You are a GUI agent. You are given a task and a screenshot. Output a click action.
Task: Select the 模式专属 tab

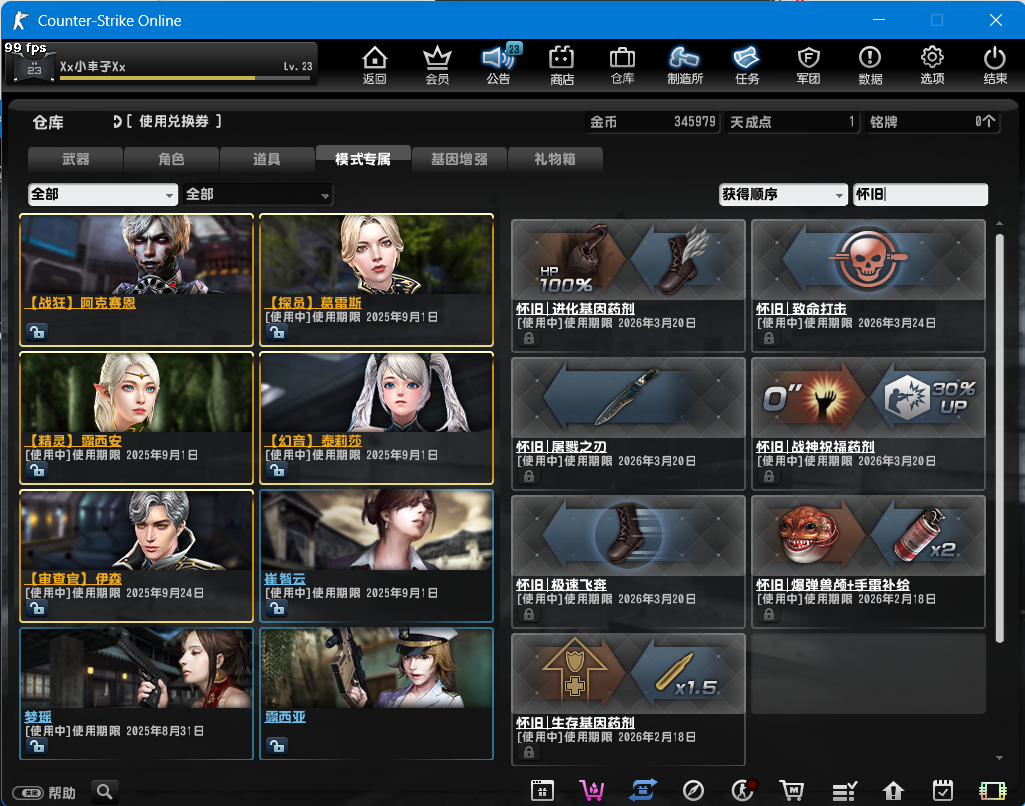[x=363, y=158]
